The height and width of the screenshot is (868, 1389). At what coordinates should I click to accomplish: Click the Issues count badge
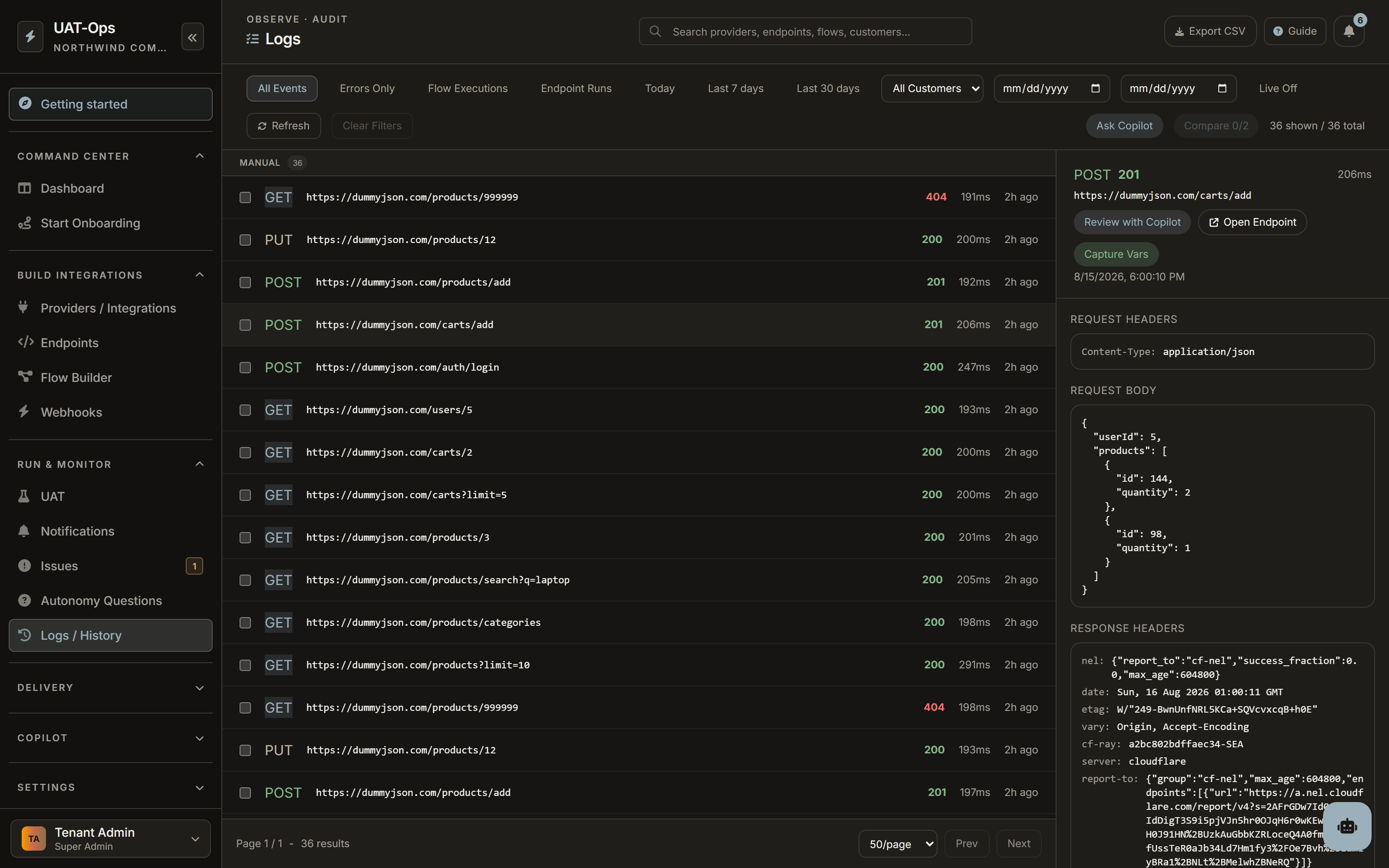194,566
